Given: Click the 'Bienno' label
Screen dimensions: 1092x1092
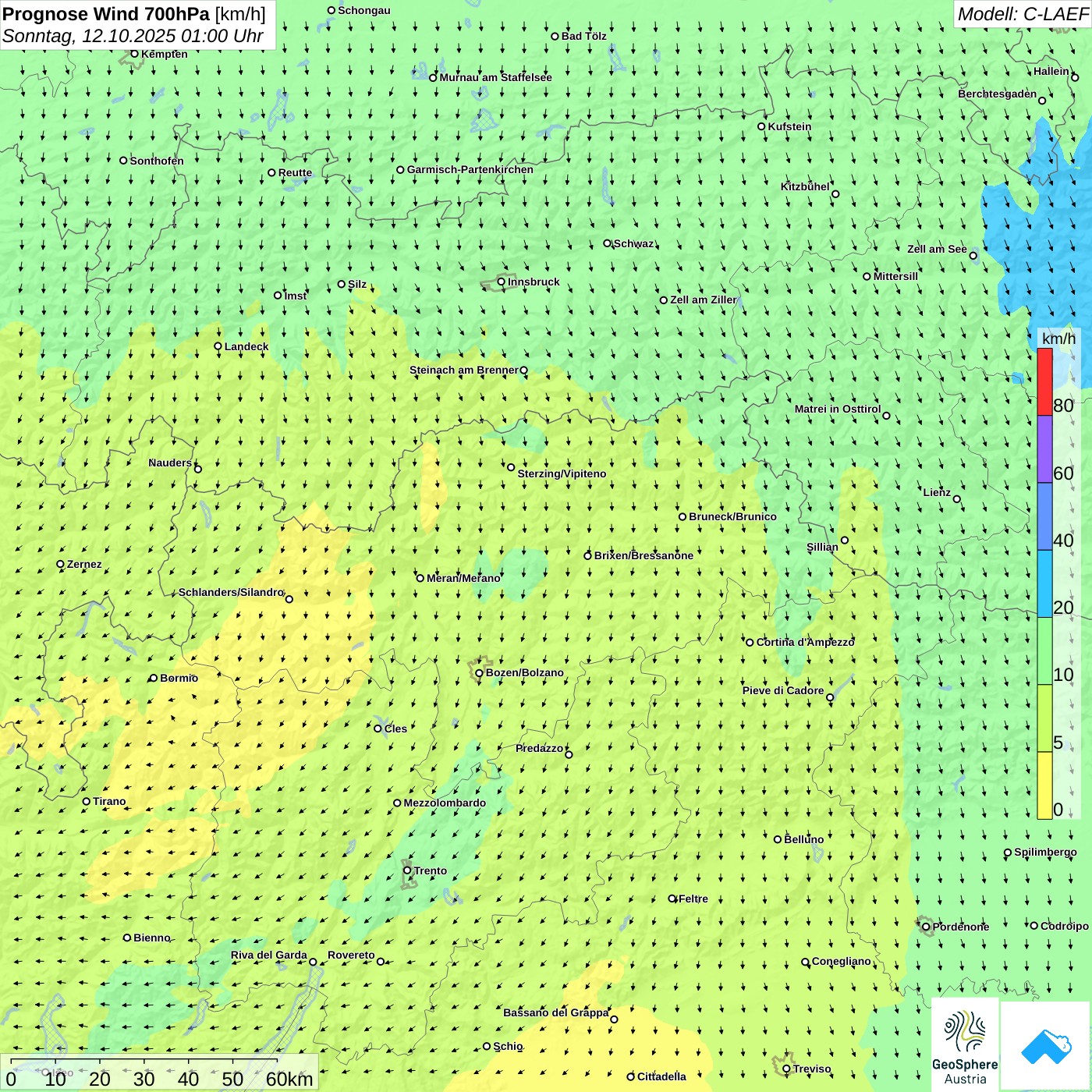Looking at the screenshot, I should pyautogui.click(x=152, y=938).
